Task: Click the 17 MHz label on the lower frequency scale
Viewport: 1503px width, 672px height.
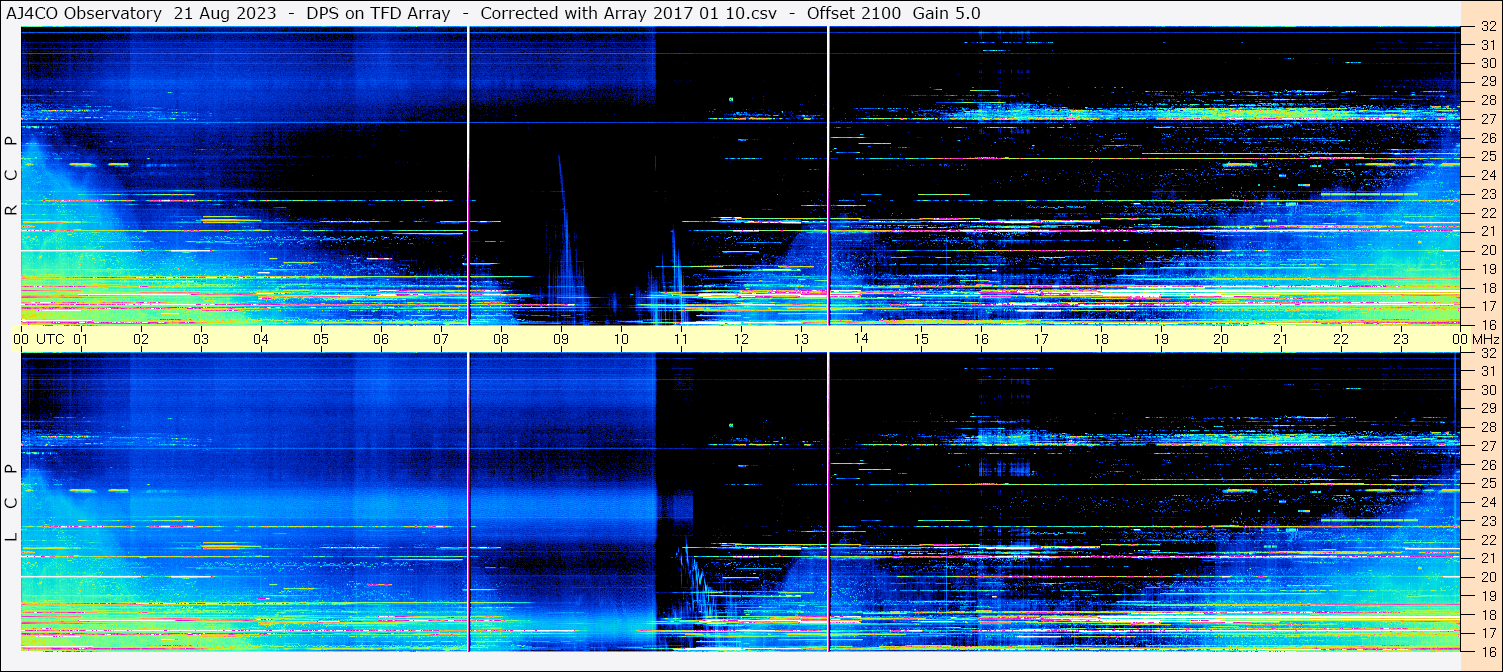Action: tap(1486, 633)
